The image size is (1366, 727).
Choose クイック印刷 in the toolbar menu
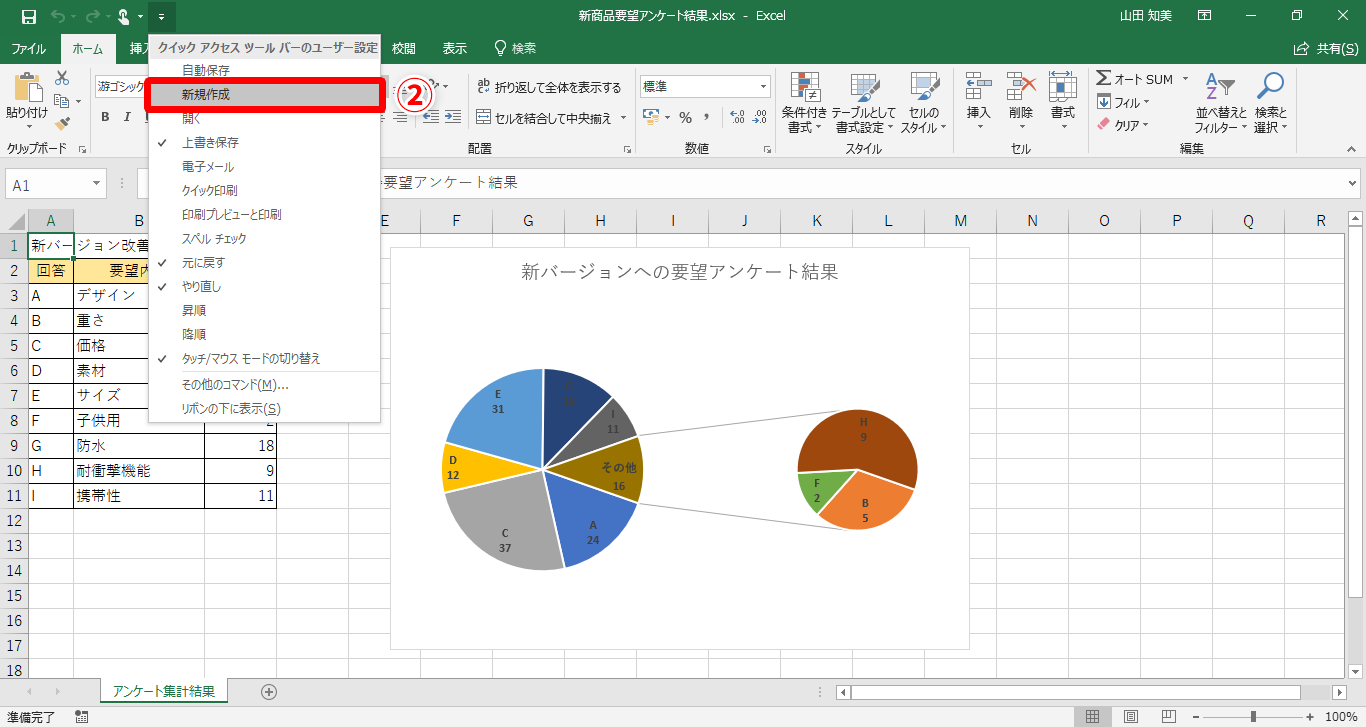(x=264, y=191)
